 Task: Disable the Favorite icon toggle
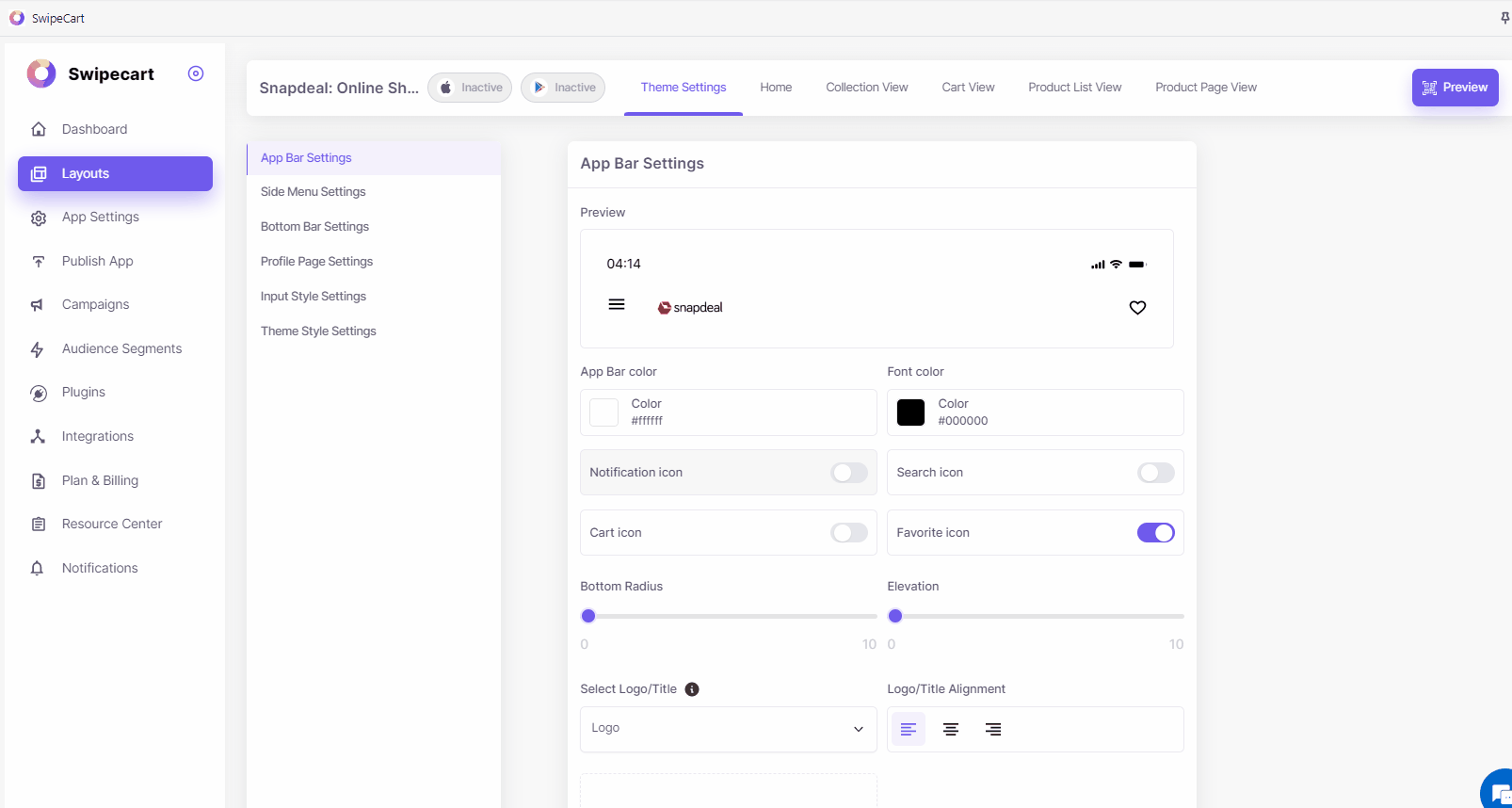coord(1155,533)
